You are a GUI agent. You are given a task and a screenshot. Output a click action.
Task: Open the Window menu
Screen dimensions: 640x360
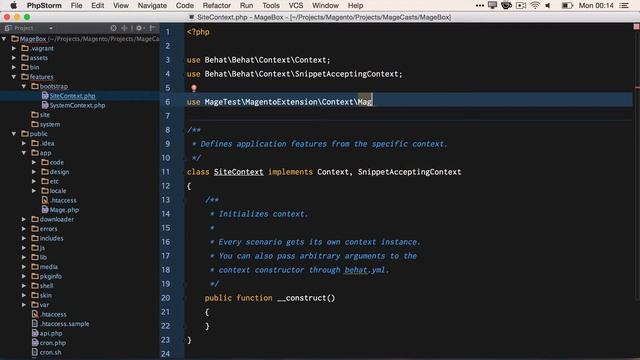[325, 5]
